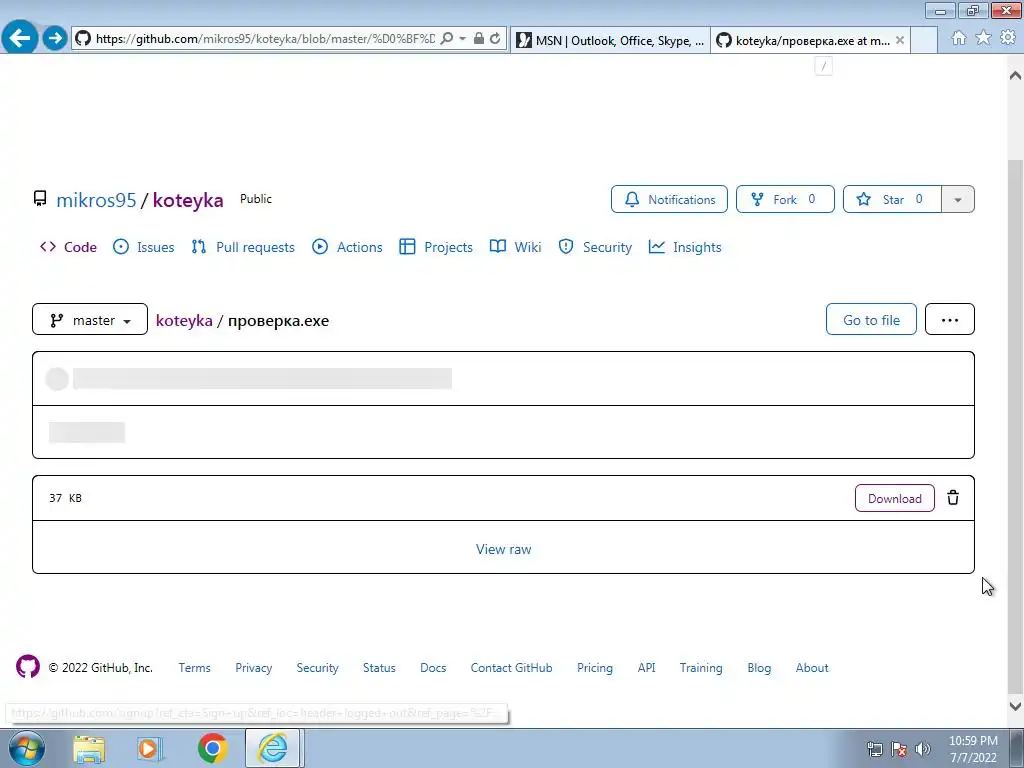Click the Internet Explorer taskbar icon
The image size is (1024, 768).
272,748
